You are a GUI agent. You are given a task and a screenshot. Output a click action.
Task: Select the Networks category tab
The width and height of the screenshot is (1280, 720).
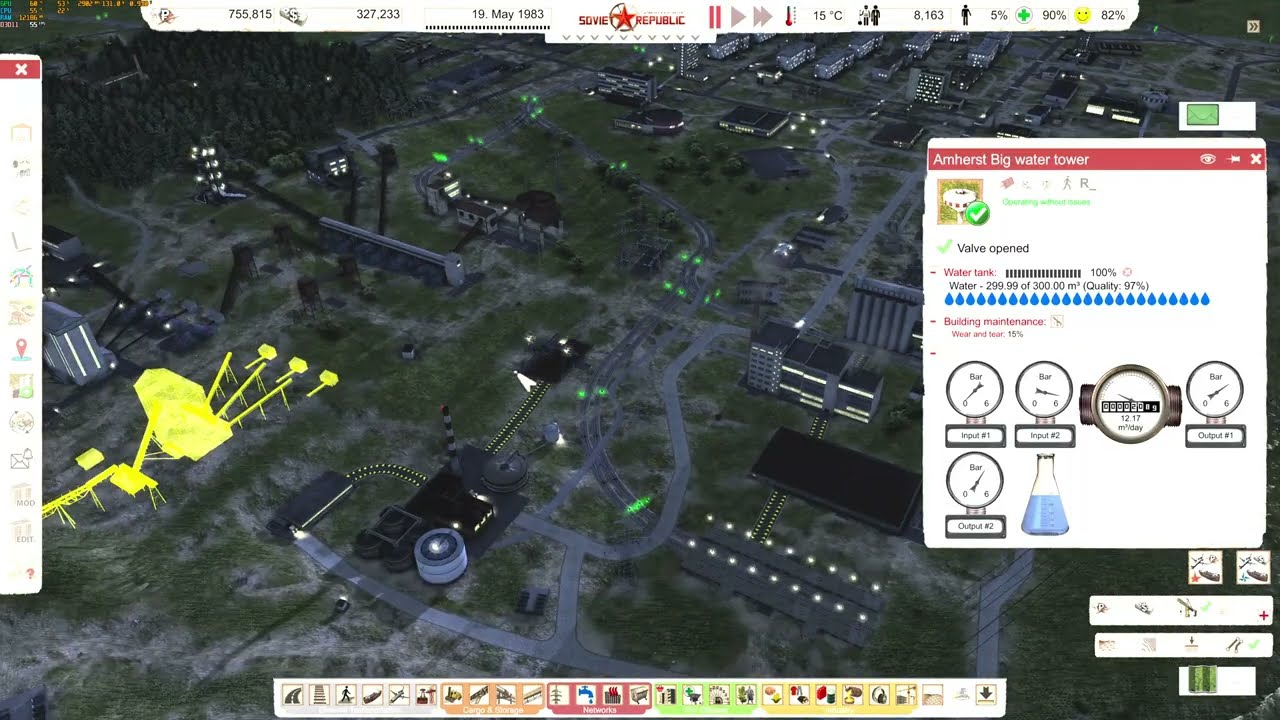[x=599, y=710]
